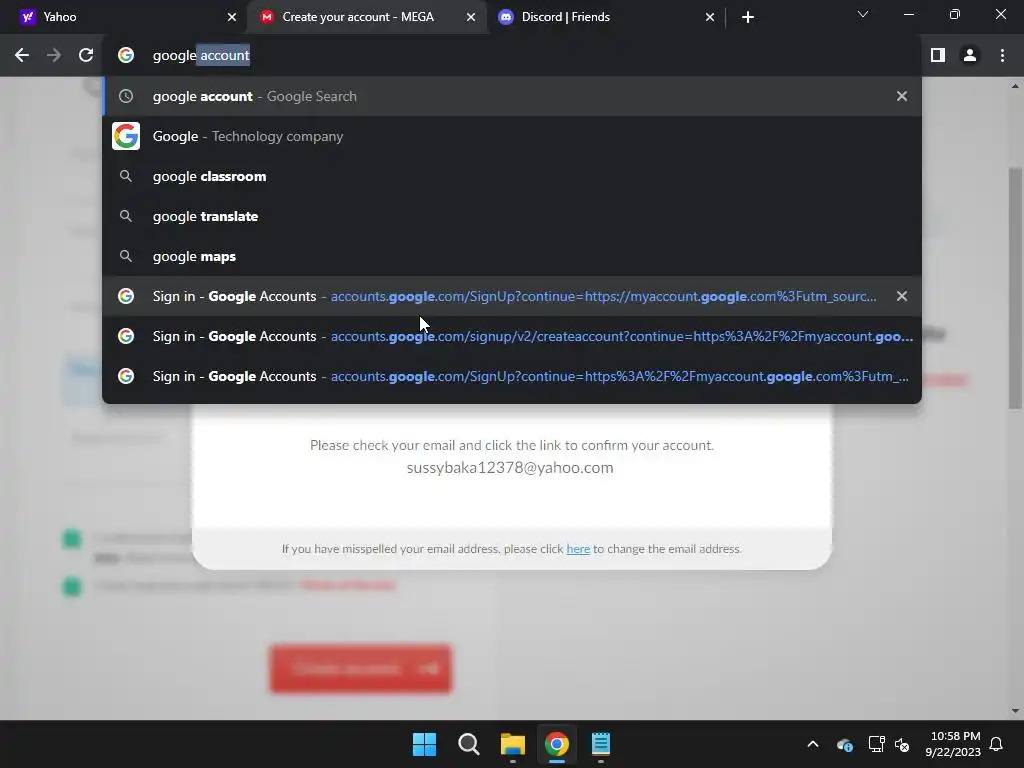Close the MEGA tab
Viewport: 1024px width, 768px height.
[x=471, y=17]
